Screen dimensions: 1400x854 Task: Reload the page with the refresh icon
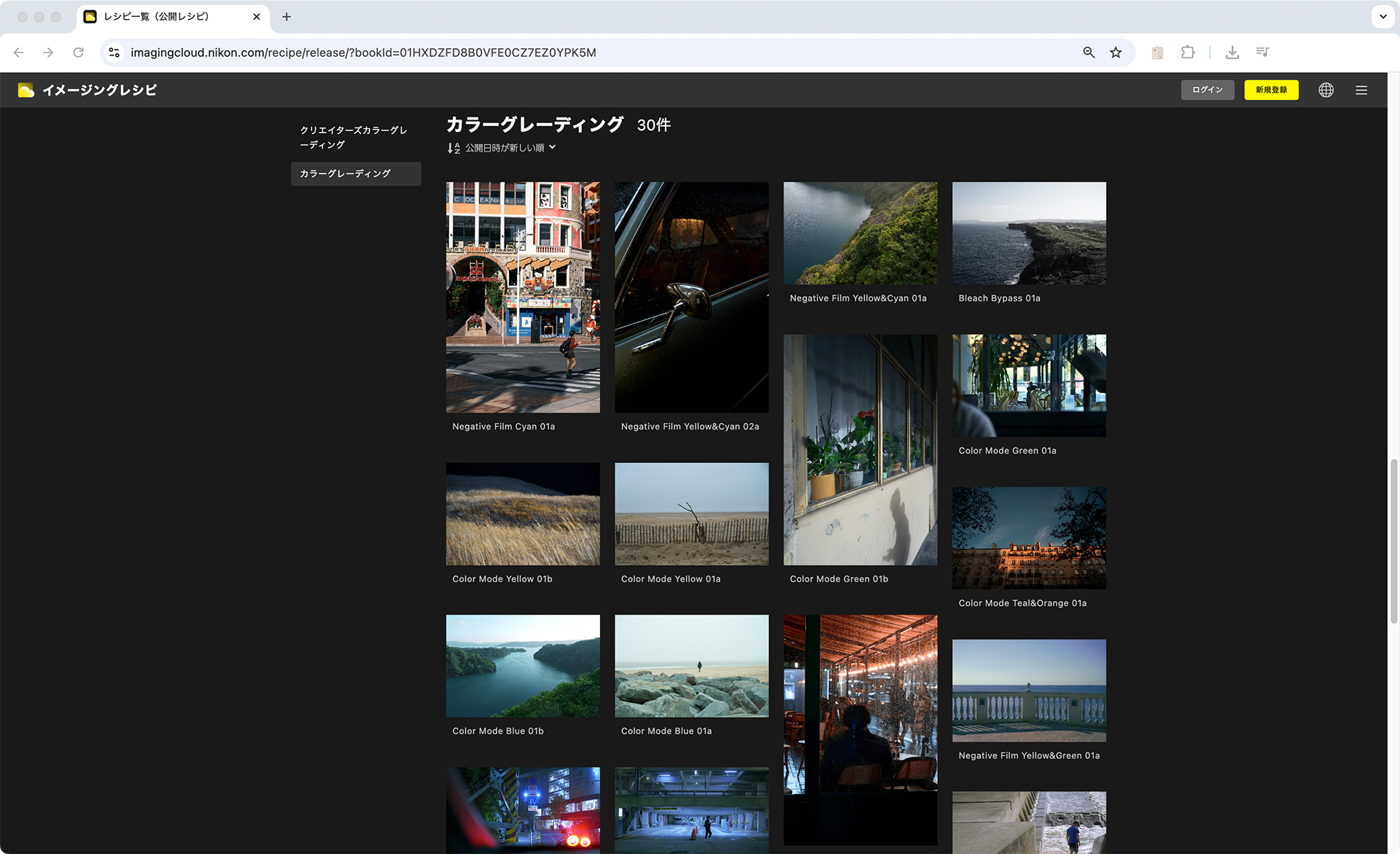pos(79,52)
